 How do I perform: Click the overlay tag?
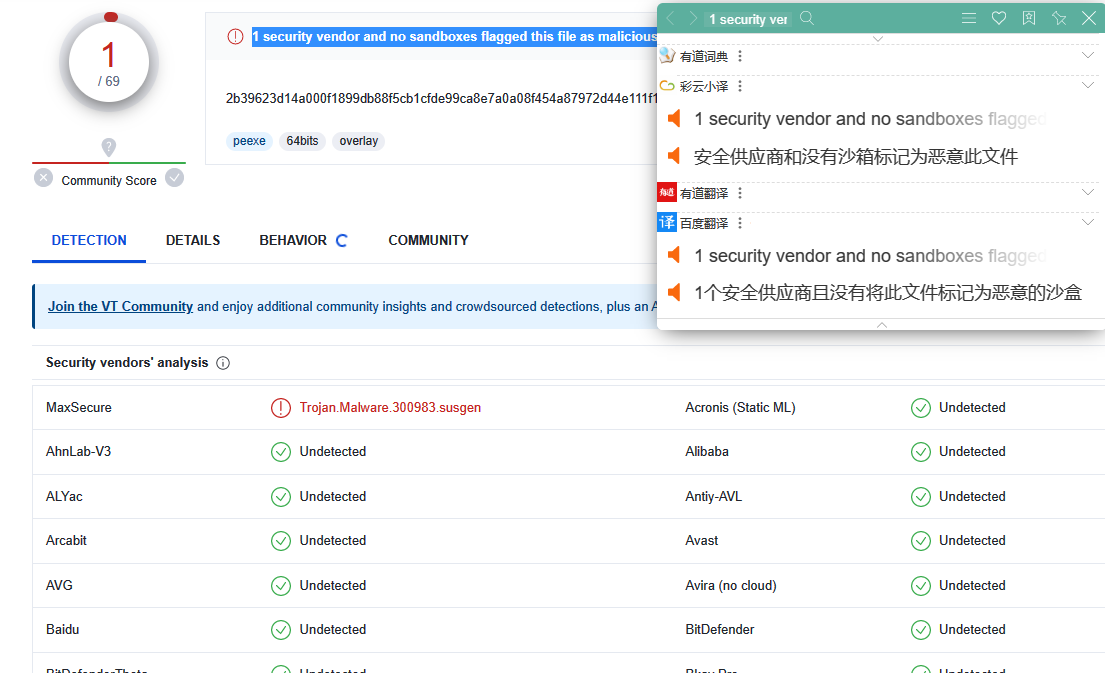point(359,141)
